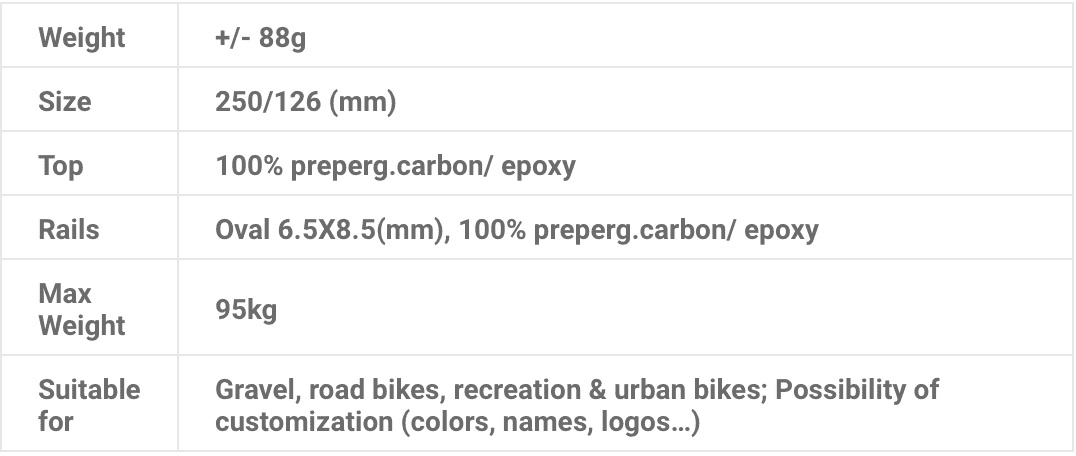Click 'Possibility of' text in last row
The image size is (1076, 456).
click(856, 389)
